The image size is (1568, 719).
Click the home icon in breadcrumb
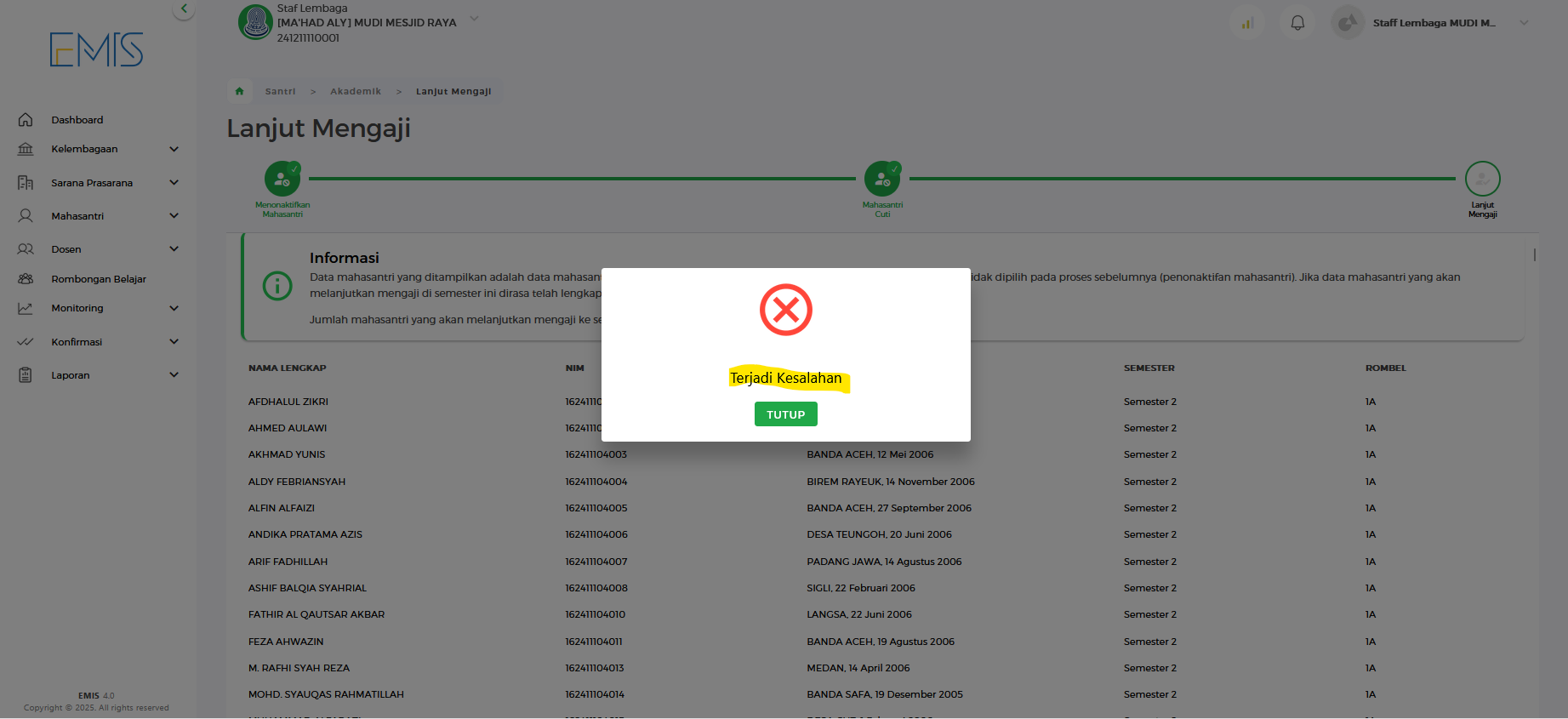240,91
